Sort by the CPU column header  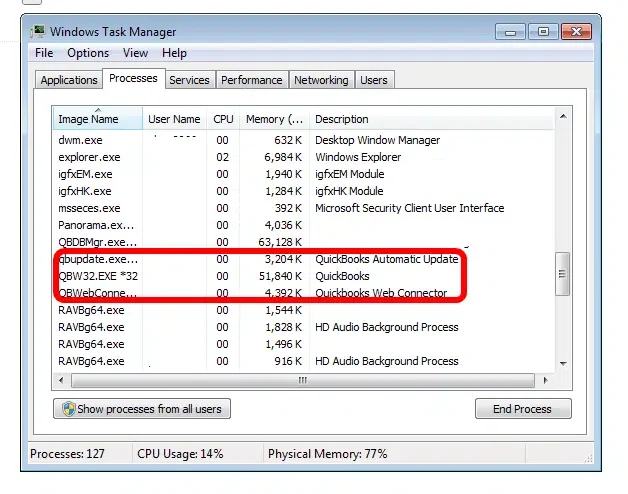tap(223, 119)
